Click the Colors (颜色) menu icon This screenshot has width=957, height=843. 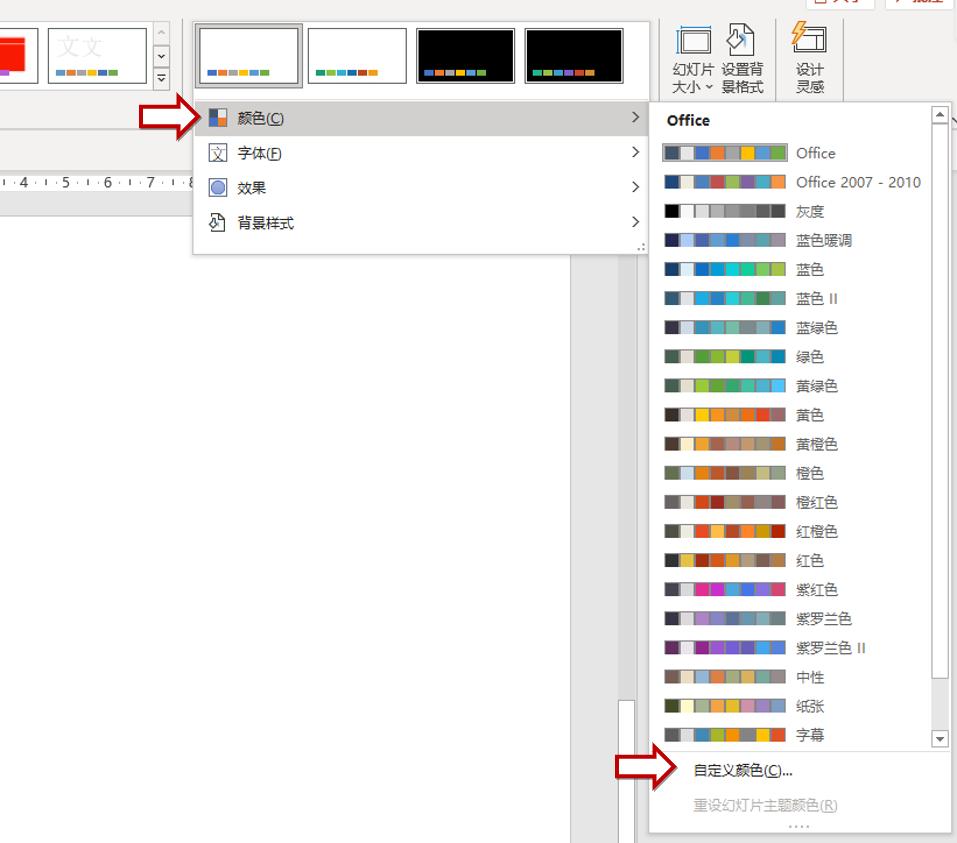218,118
